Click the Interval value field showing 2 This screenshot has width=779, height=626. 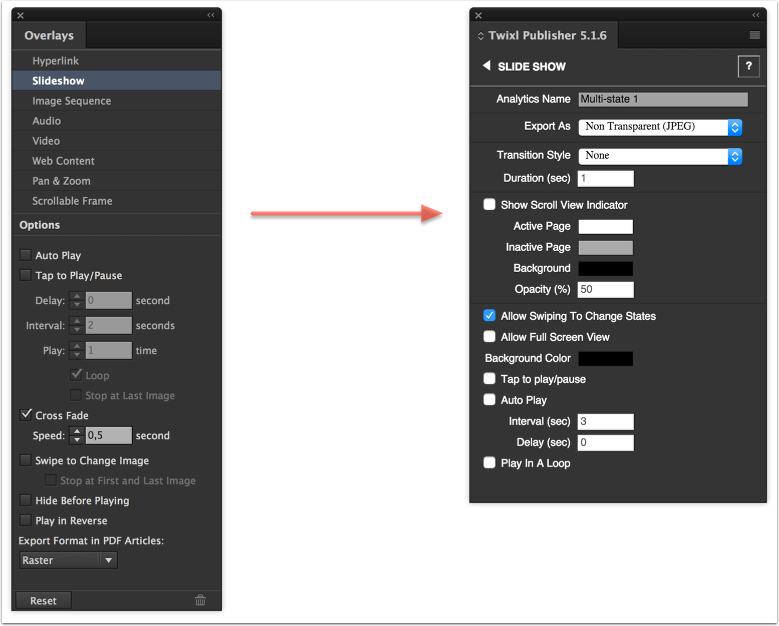click(109, 325)
